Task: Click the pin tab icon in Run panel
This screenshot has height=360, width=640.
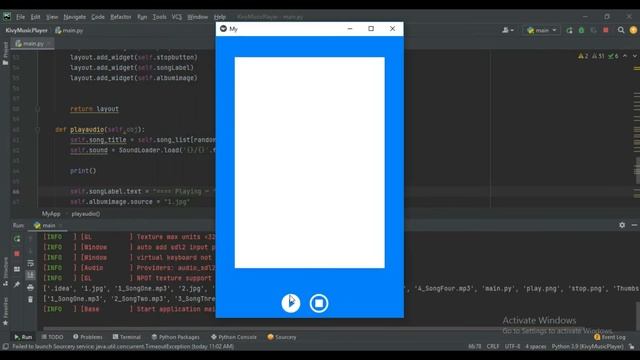Action: (17, 284)
